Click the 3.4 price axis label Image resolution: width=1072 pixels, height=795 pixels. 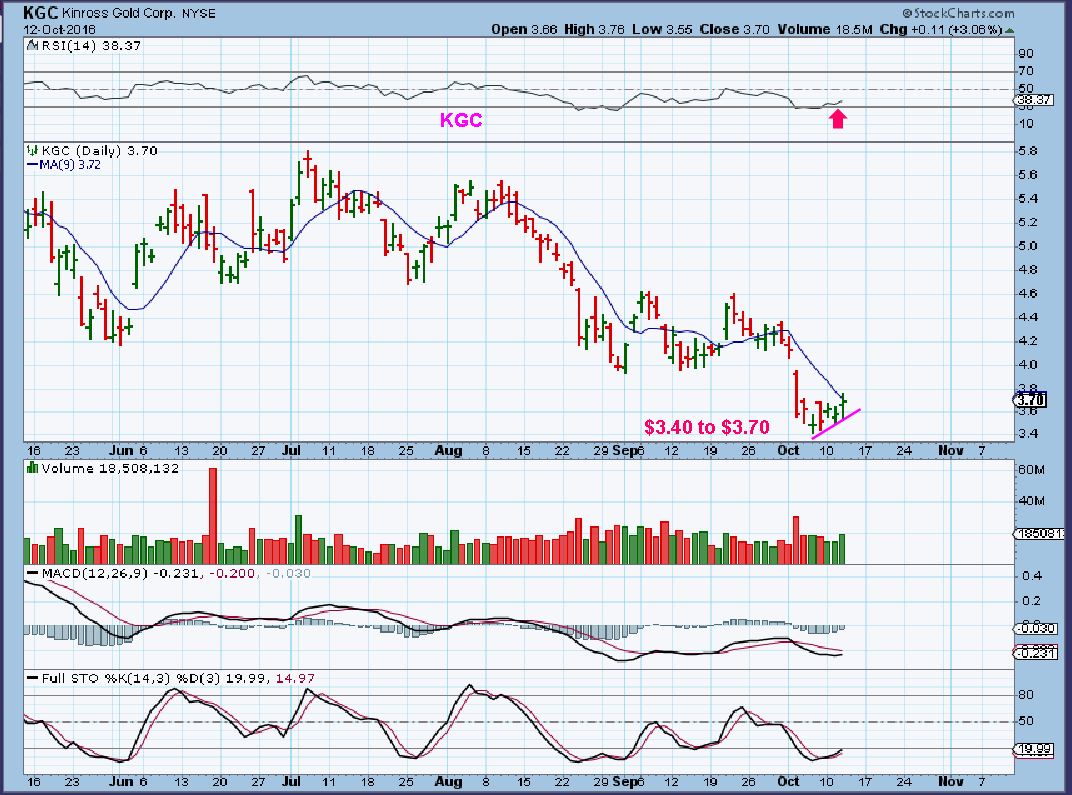[1029, 433]
